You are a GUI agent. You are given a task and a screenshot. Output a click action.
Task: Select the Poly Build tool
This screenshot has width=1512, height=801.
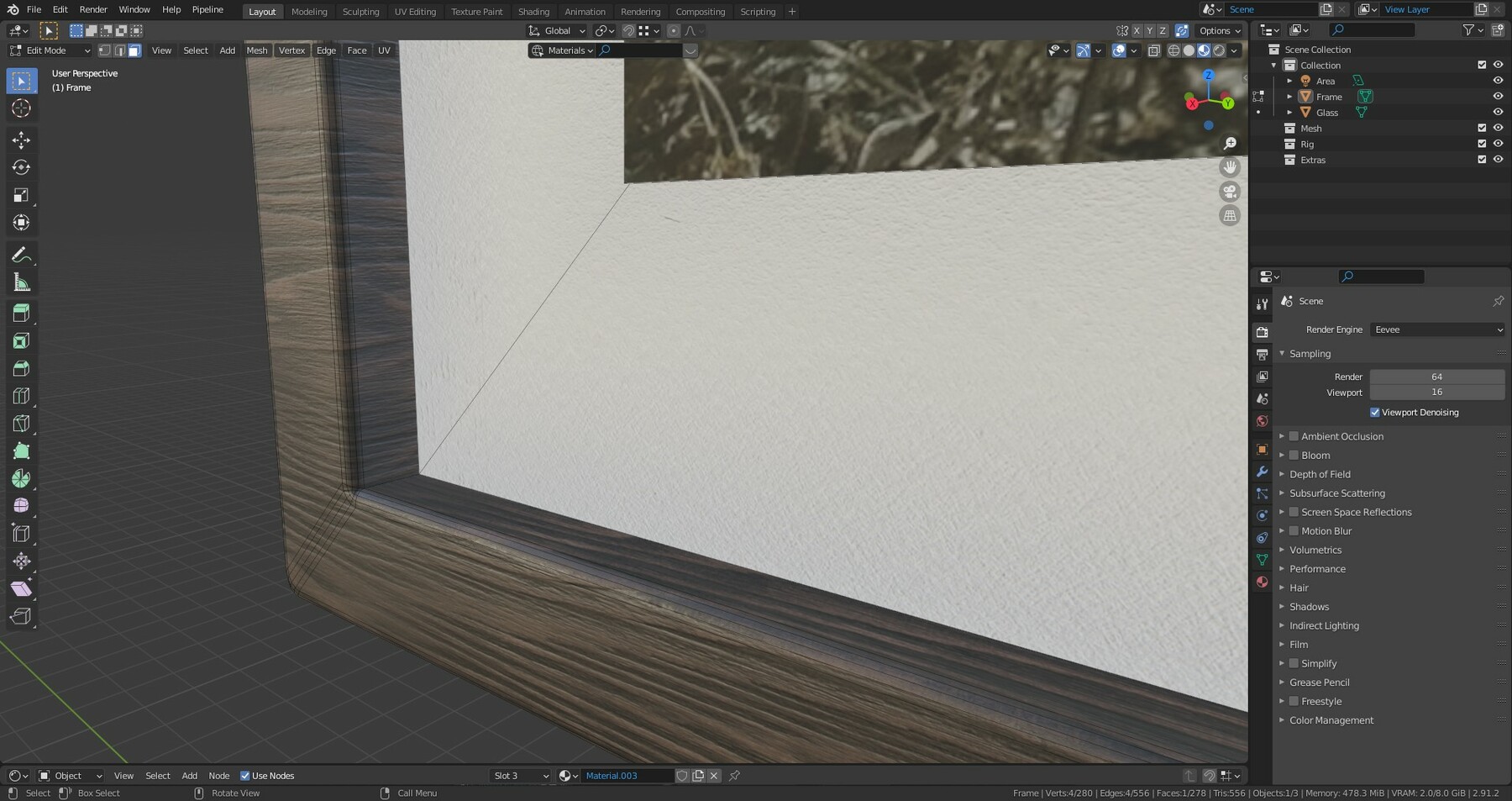click(21, 451)
